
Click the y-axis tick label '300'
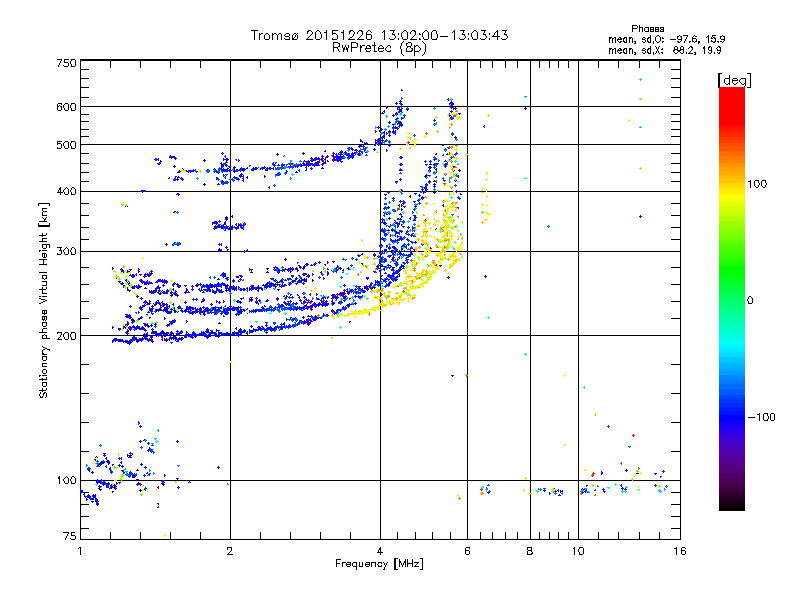pyautogui.click(x=66, y=252)
